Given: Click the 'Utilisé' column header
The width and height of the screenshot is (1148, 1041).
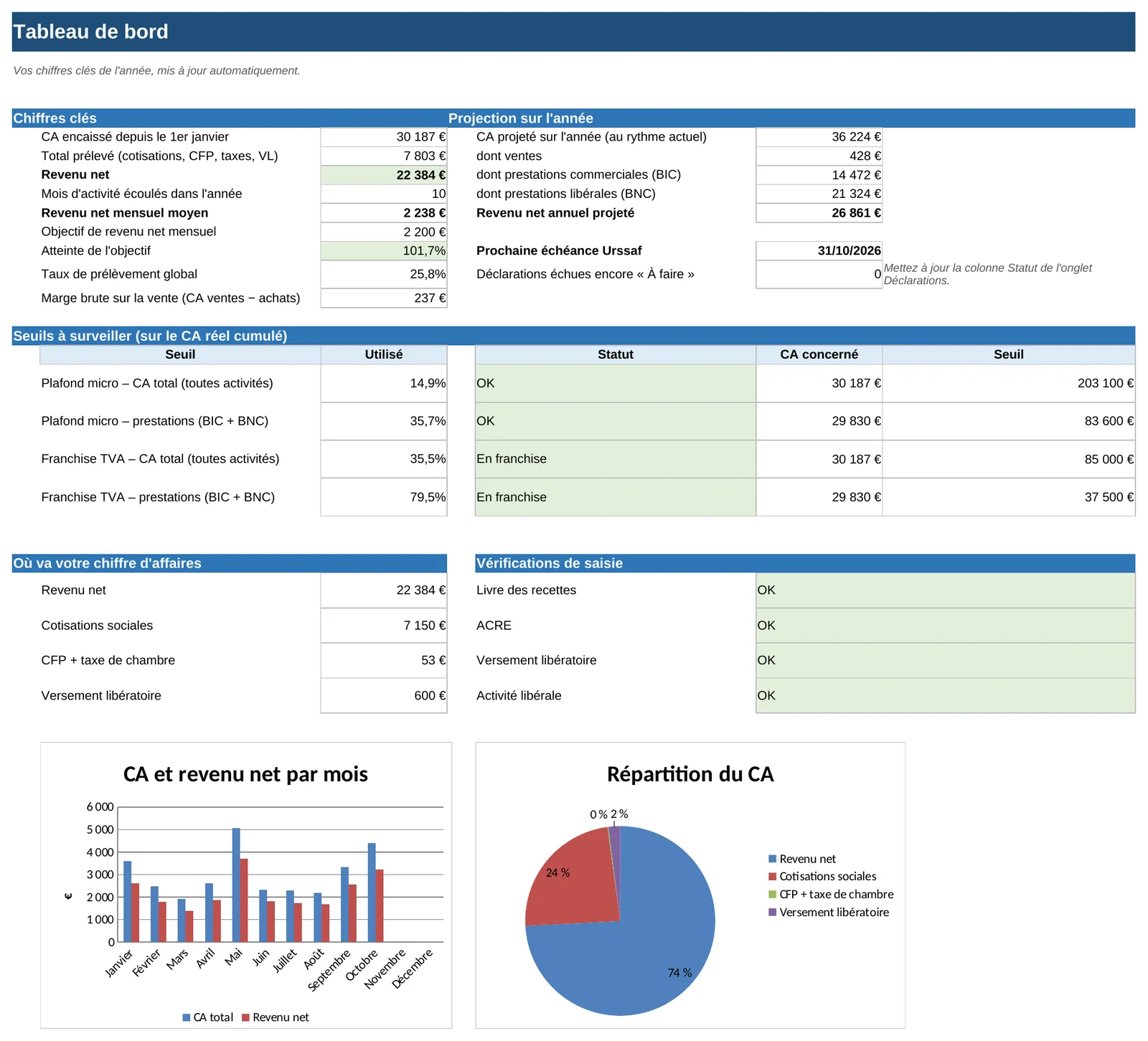Looking at the screenshot, I should pyautogui.click(x=384, y=354).
